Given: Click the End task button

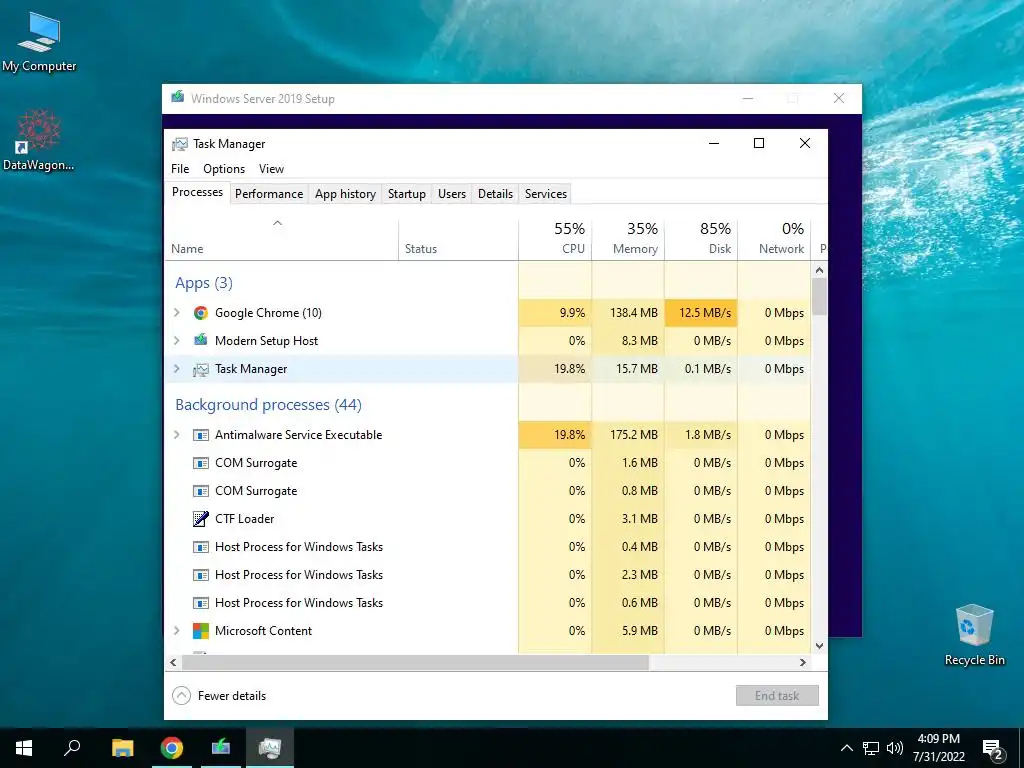Looking at the screenshot, I should pyautogui.click(x=777, y=696).
